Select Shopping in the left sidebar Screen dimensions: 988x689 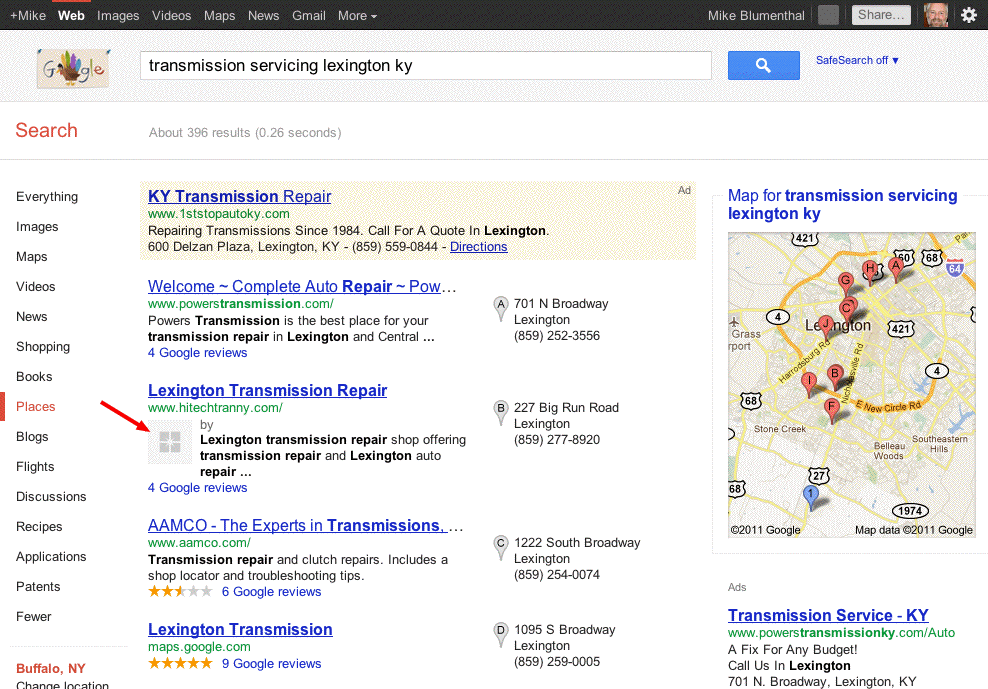[43, 347]
